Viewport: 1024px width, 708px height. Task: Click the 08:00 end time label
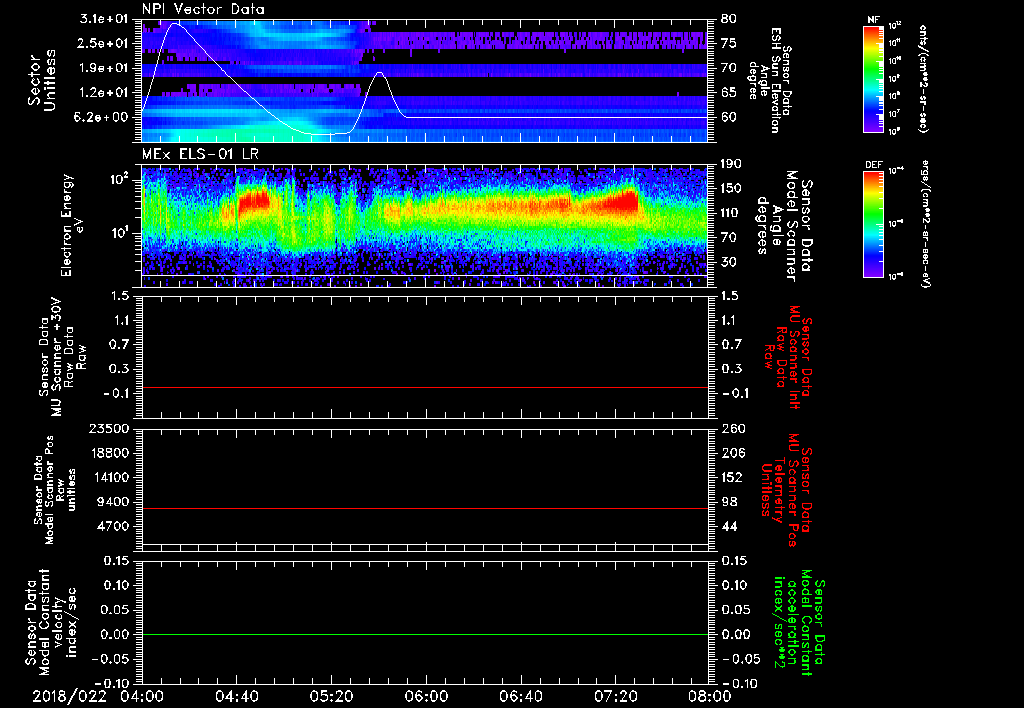coord(708,695)
